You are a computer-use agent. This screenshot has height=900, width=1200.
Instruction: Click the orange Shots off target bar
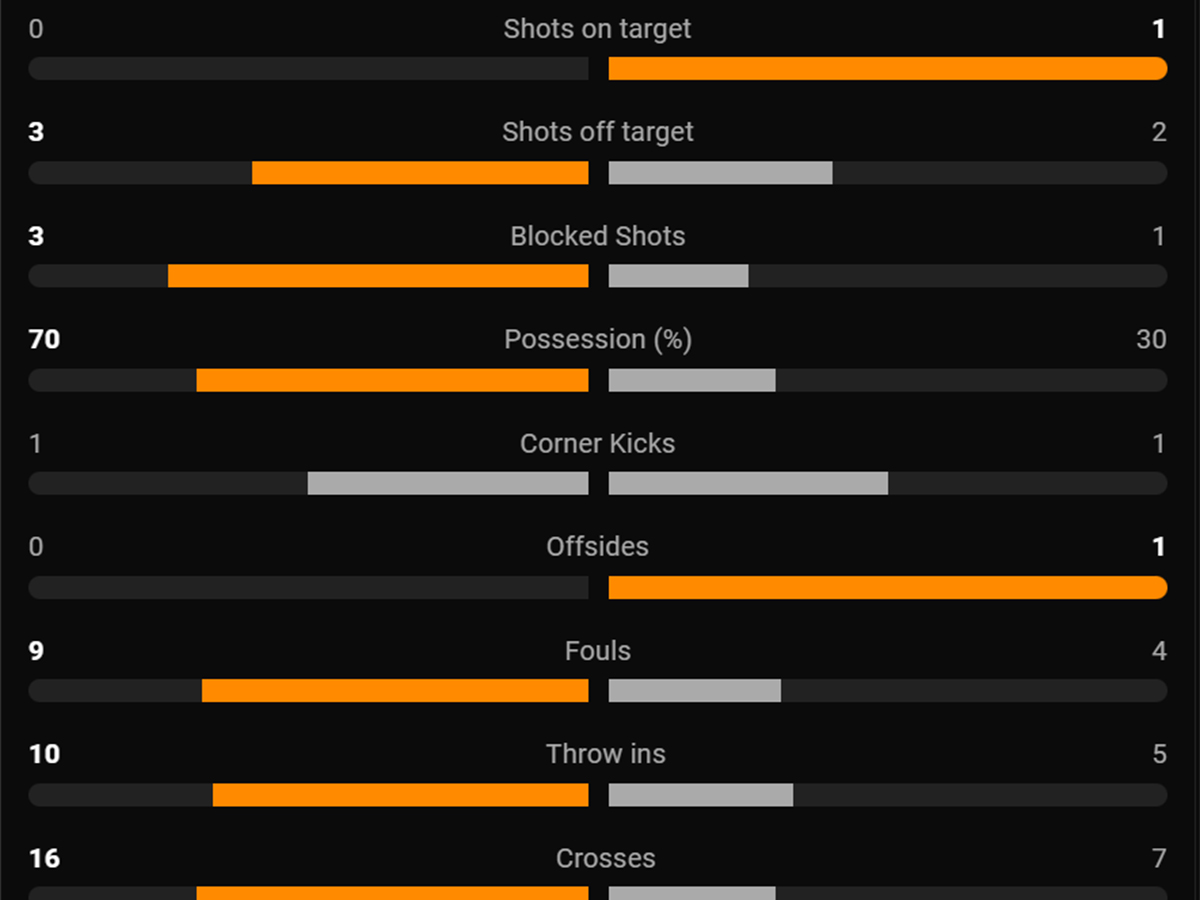[420, 173]
